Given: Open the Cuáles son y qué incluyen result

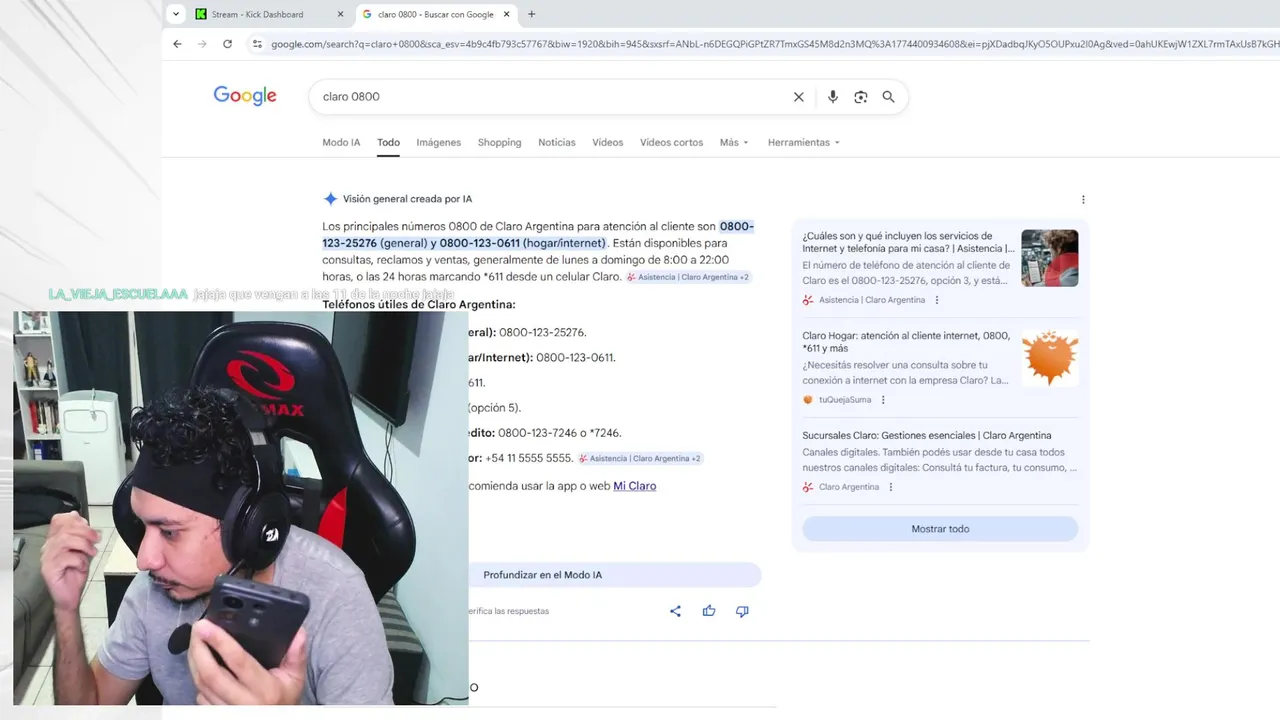Looking at the screenshot, I should tap(908, 242).
